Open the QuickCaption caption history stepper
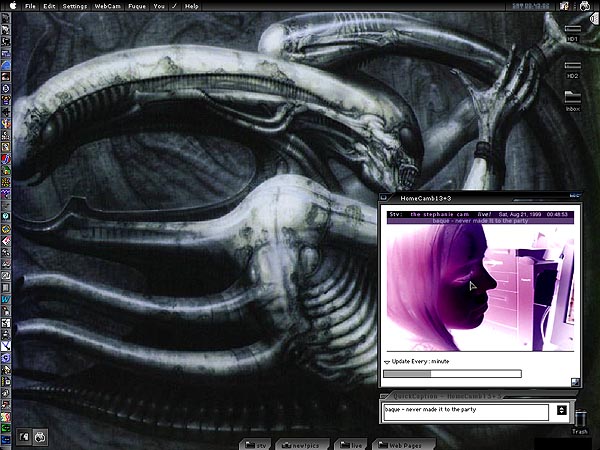 click(x=561, y=411)
